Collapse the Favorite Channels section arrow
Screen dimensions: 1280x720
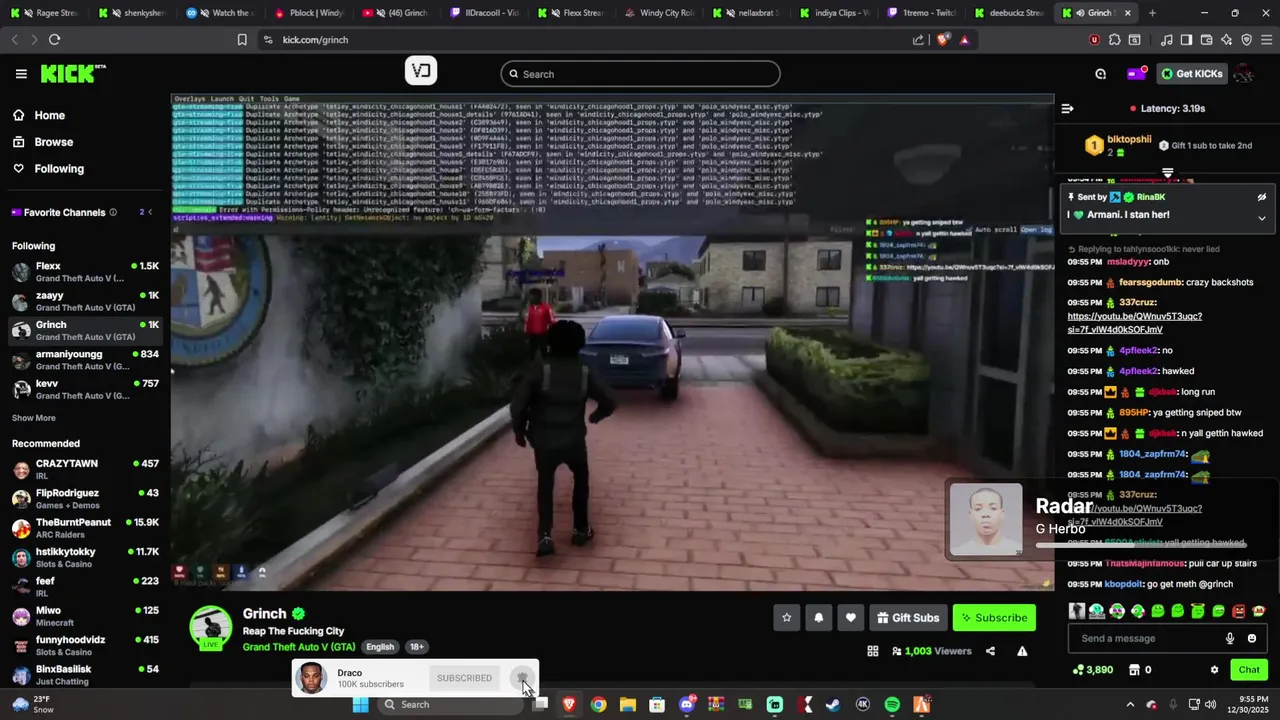coord(150,212)
